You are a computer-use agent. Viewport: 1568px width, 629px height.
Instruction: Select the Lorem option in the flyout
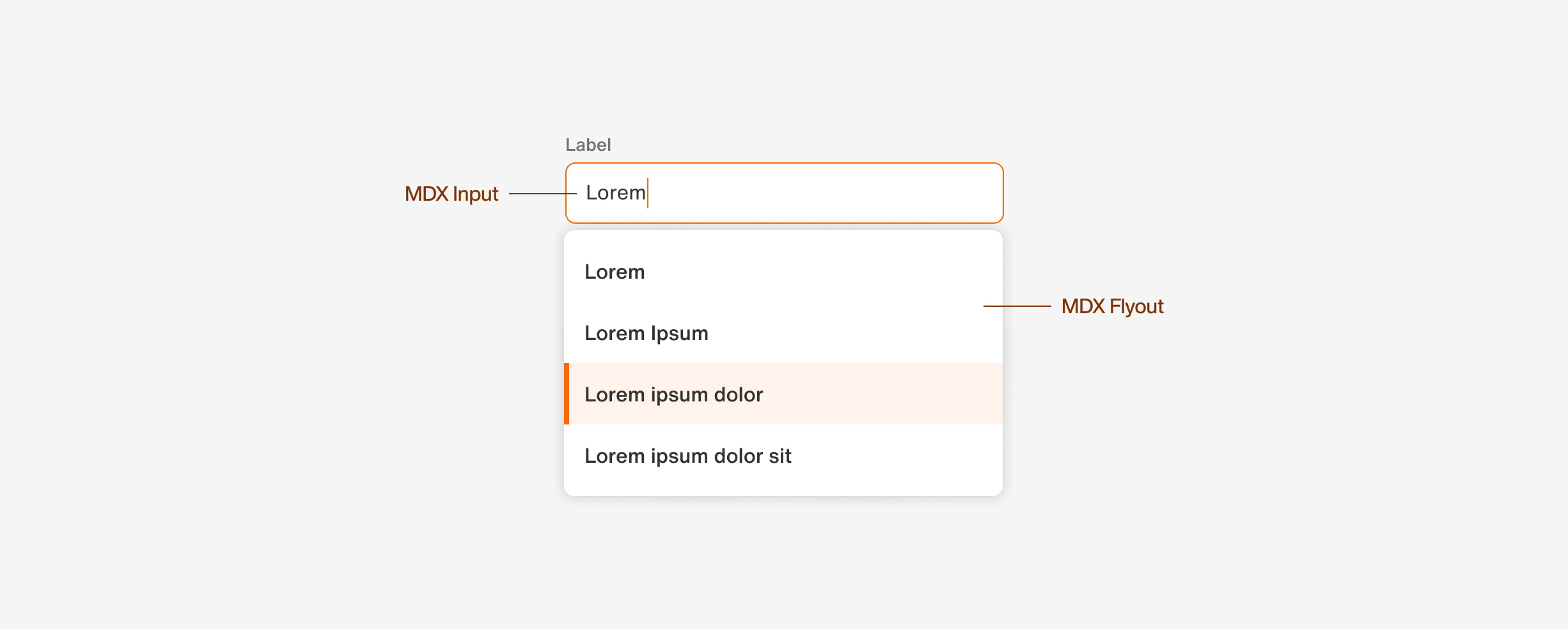(615, 272)
